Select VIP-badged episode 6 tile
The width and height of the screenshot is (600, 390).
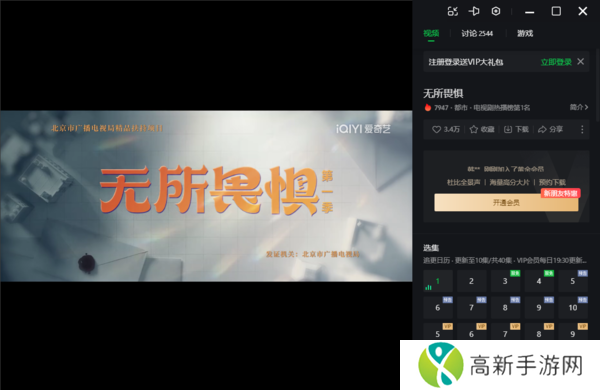471,331
